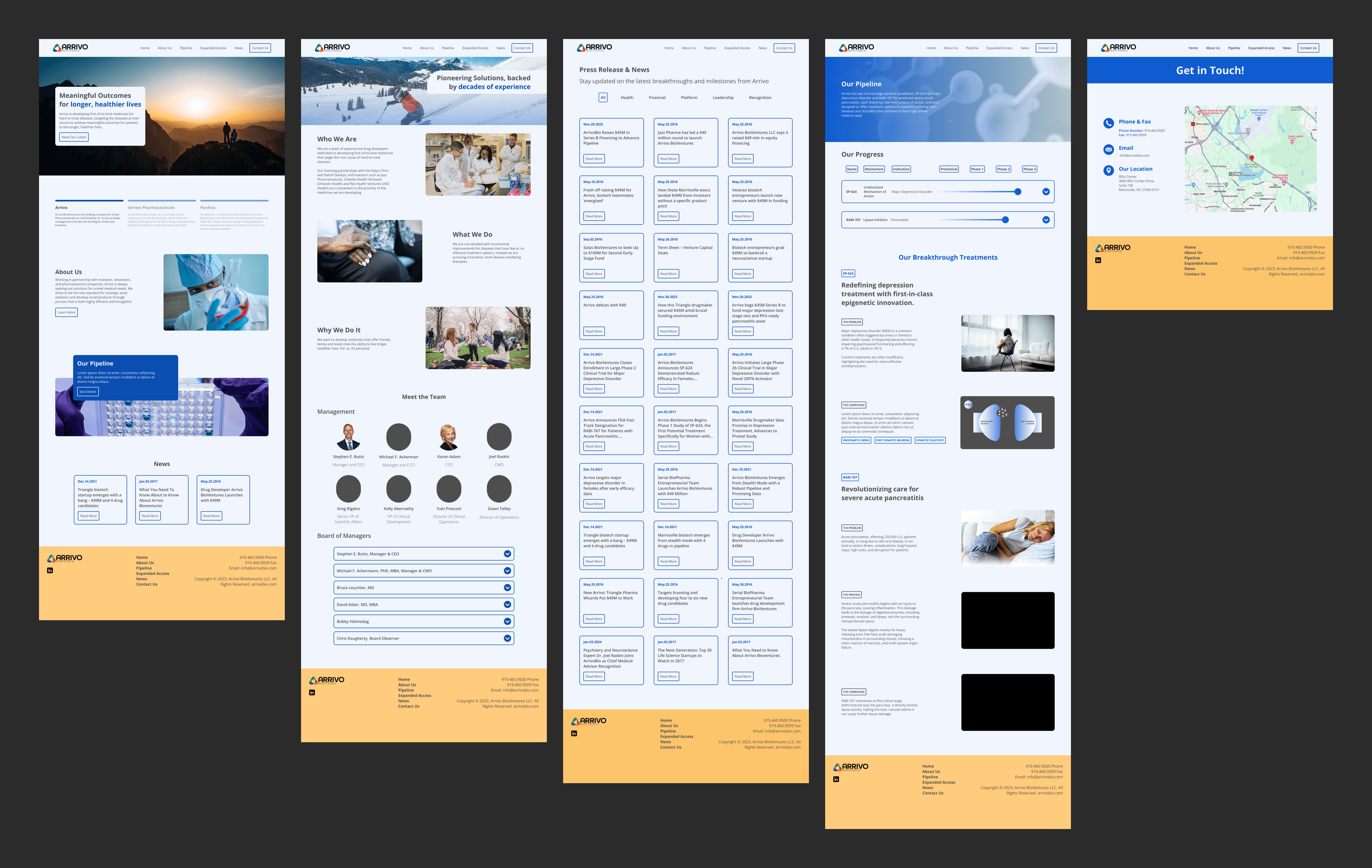
Task: Expand the Bruce Leuchter, MD accordion
Action: (x=424, y=588)
